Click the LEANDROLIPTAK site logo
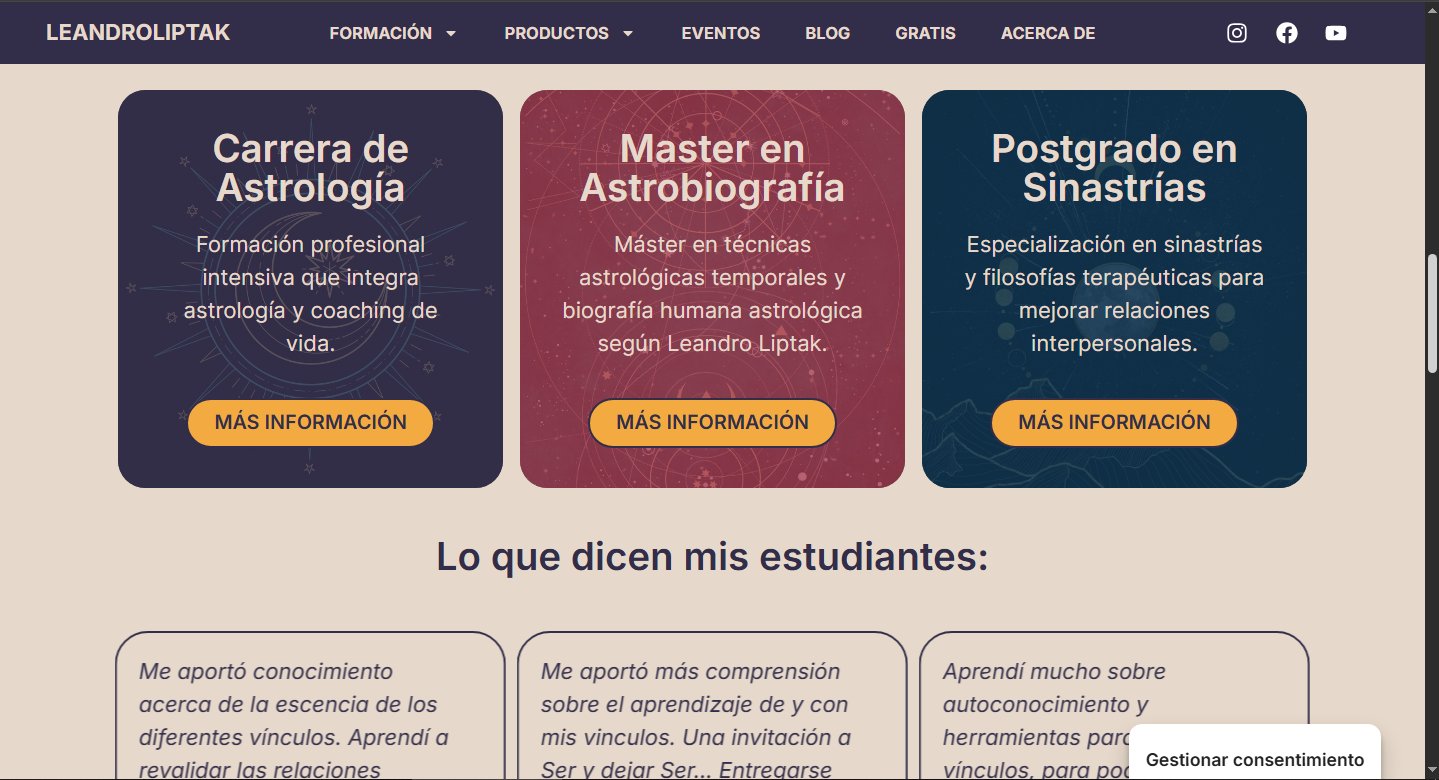This screenshot has width=1439, height=780. tap(138, 33)
